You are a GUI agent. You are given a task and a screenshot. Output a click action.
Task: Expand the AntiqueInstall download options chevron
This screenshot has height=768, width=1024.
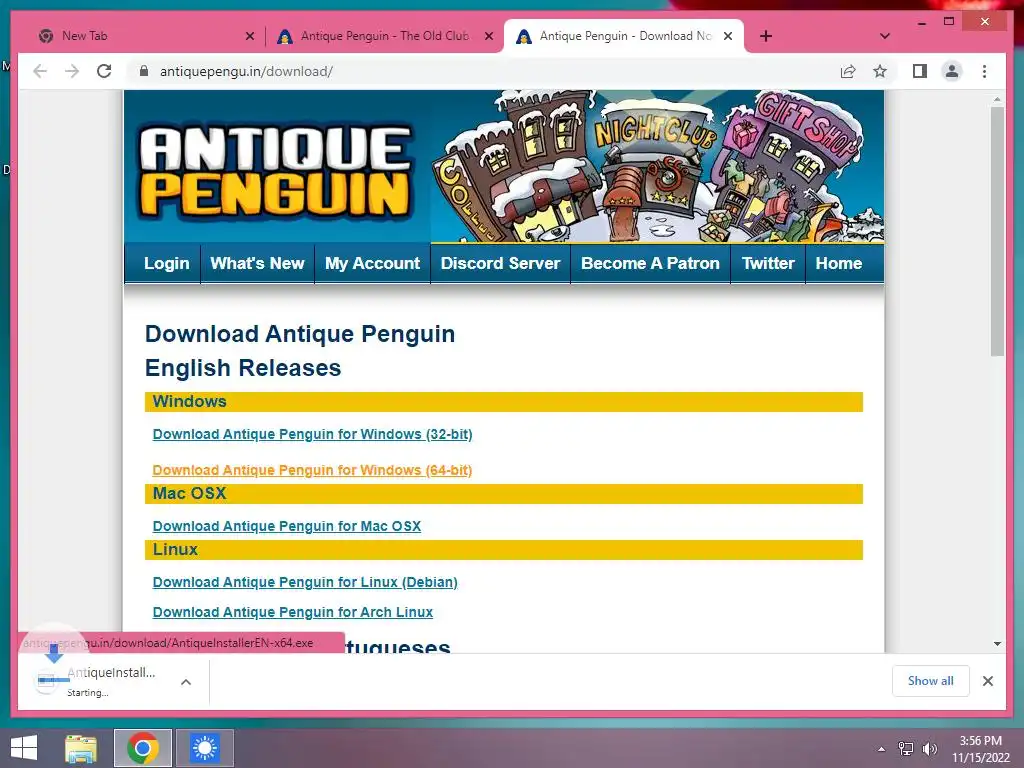tap(186, 682)
